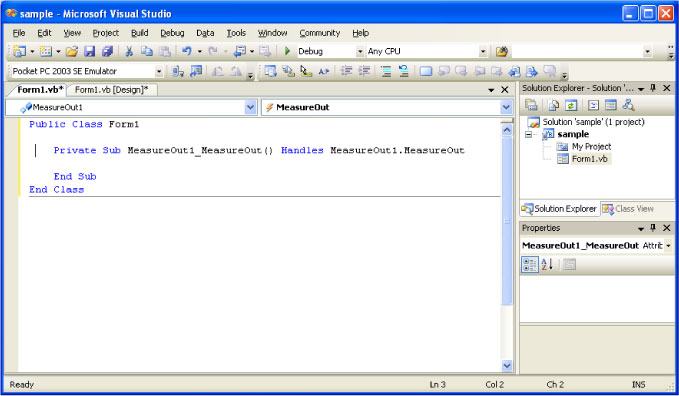Toggle Categorized view in Properties panel
This screenshot has width=679, height=396.
(x=529, y=264)
